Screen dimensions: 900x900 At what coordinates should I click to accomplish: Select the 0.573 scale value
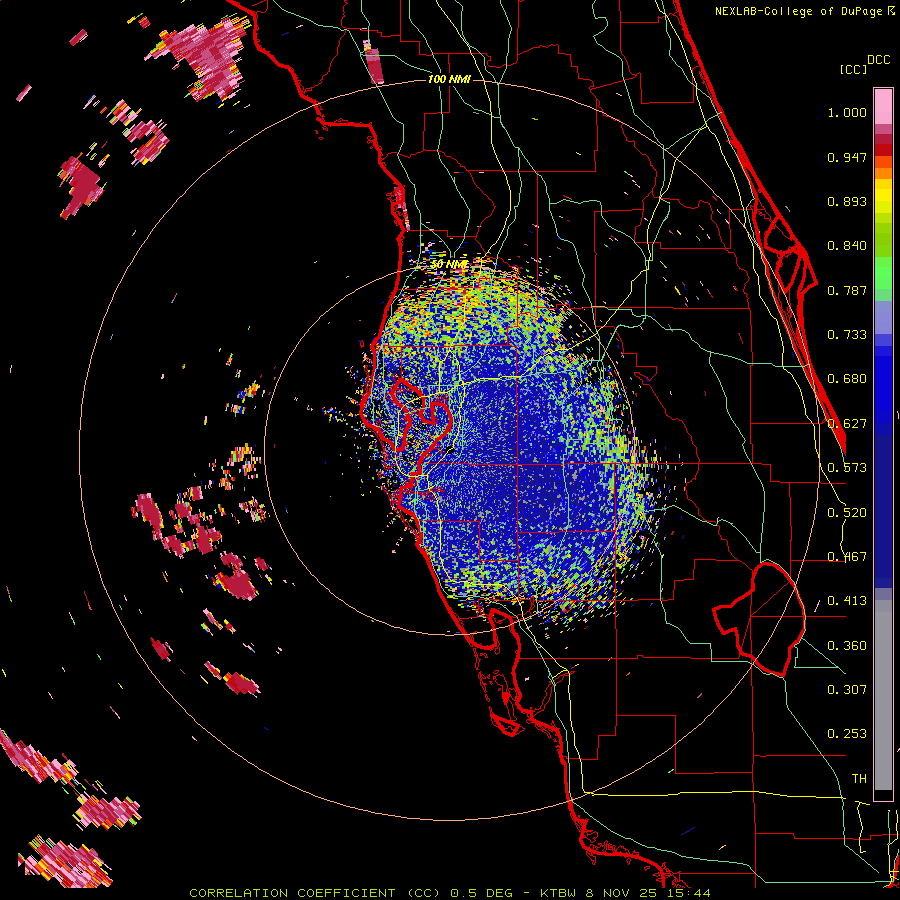point(847,468)
